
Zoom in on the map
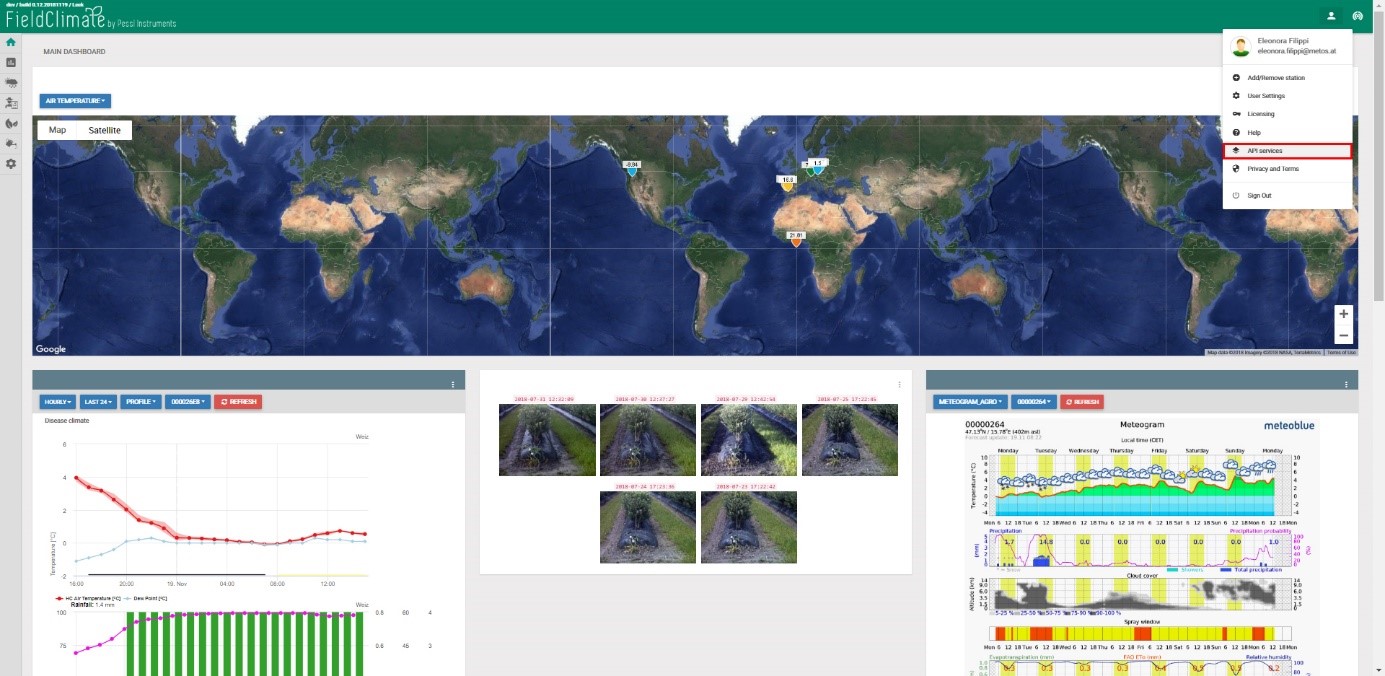pyautogui.click(x=1343, y=314)
